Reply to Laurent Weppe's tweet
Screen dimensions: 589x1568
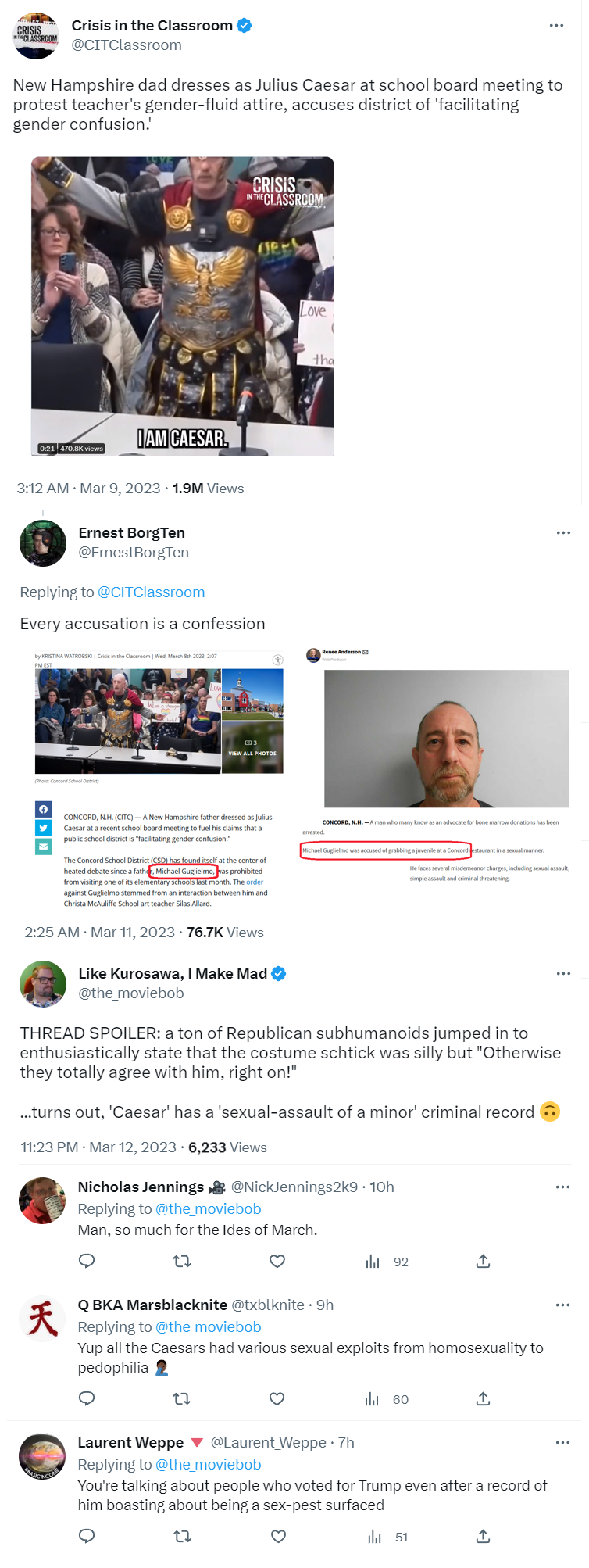87,1536
